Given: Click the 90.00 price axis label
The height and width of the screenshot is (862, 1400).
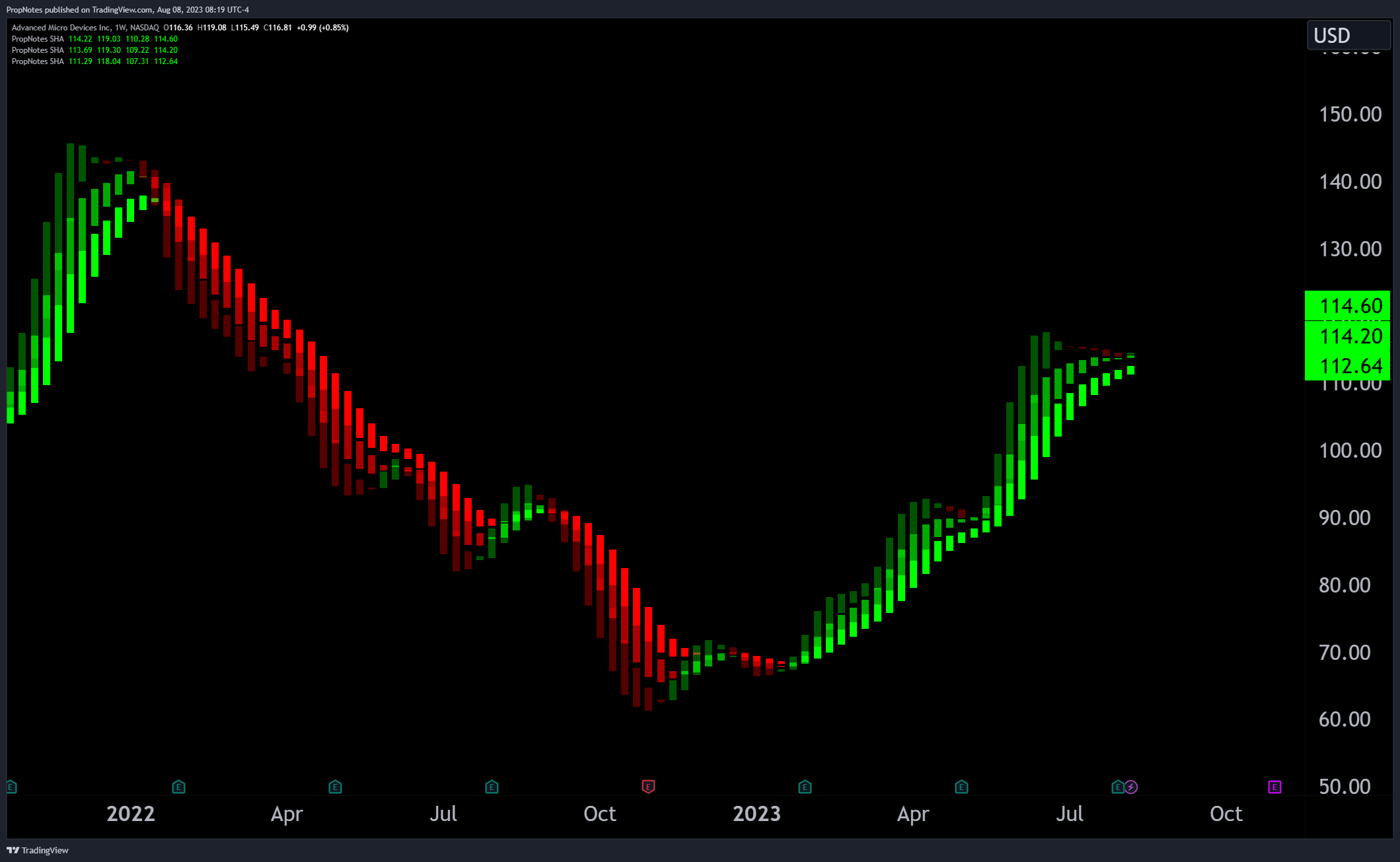Looking at the screenshot, I should 1345,518.
